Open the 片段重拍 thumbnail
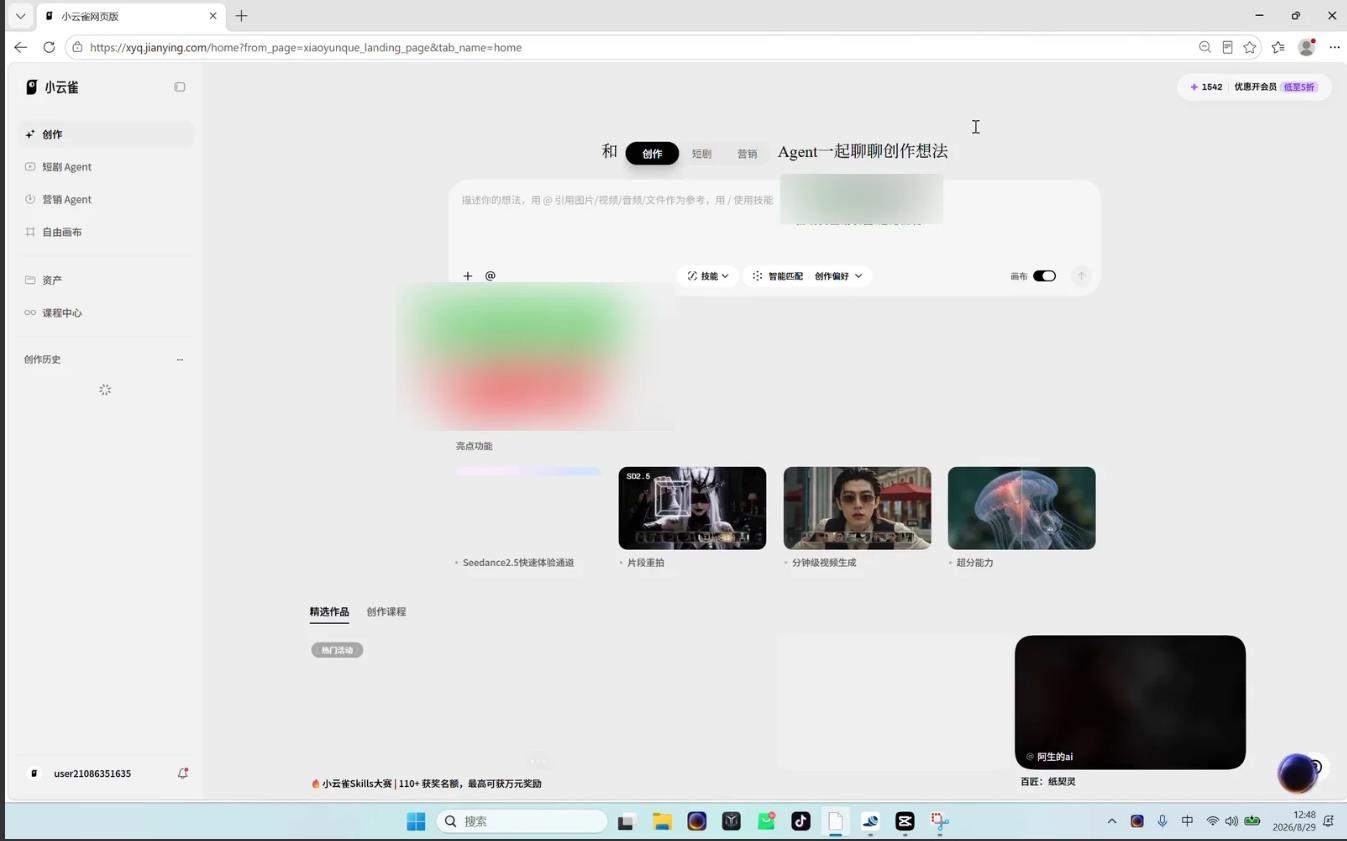The height and width of the screenshot is (841, 1347). tap(692, 508)
